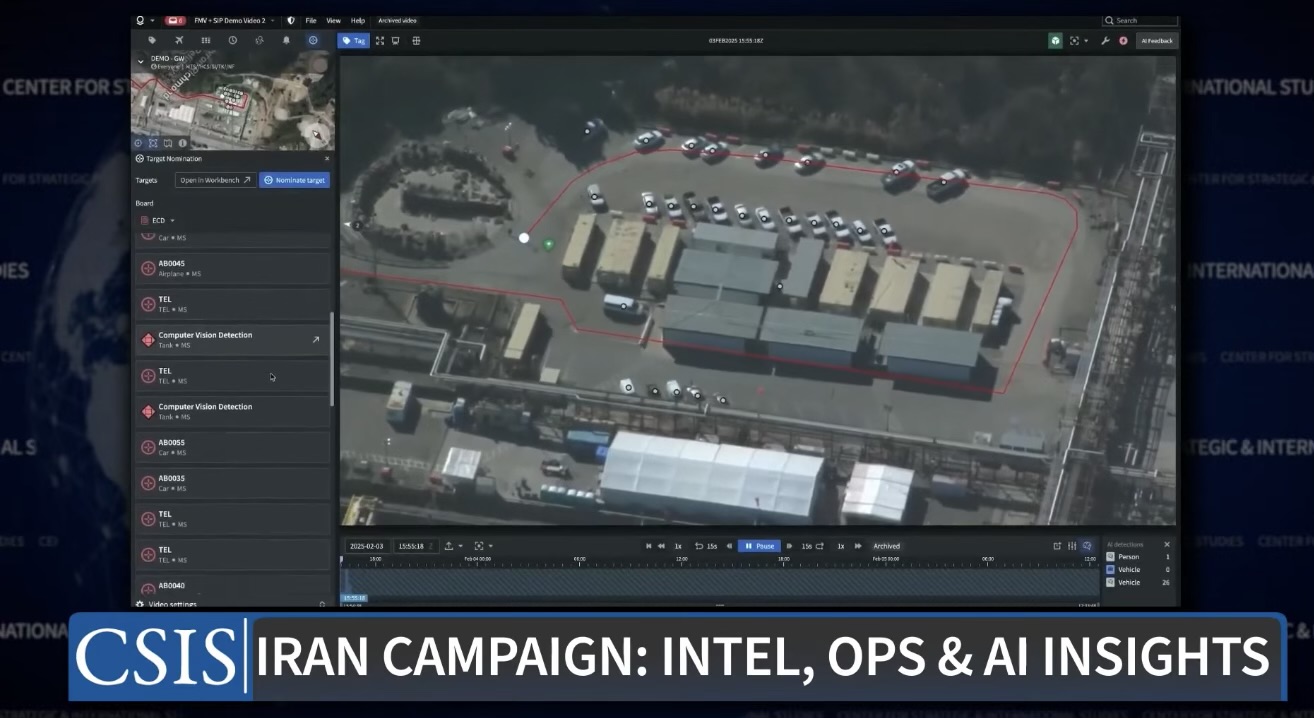Open the history clock panel icon
Image resolution: width=1314 pixels, height=718 pixels.
[x=233, y=40]
